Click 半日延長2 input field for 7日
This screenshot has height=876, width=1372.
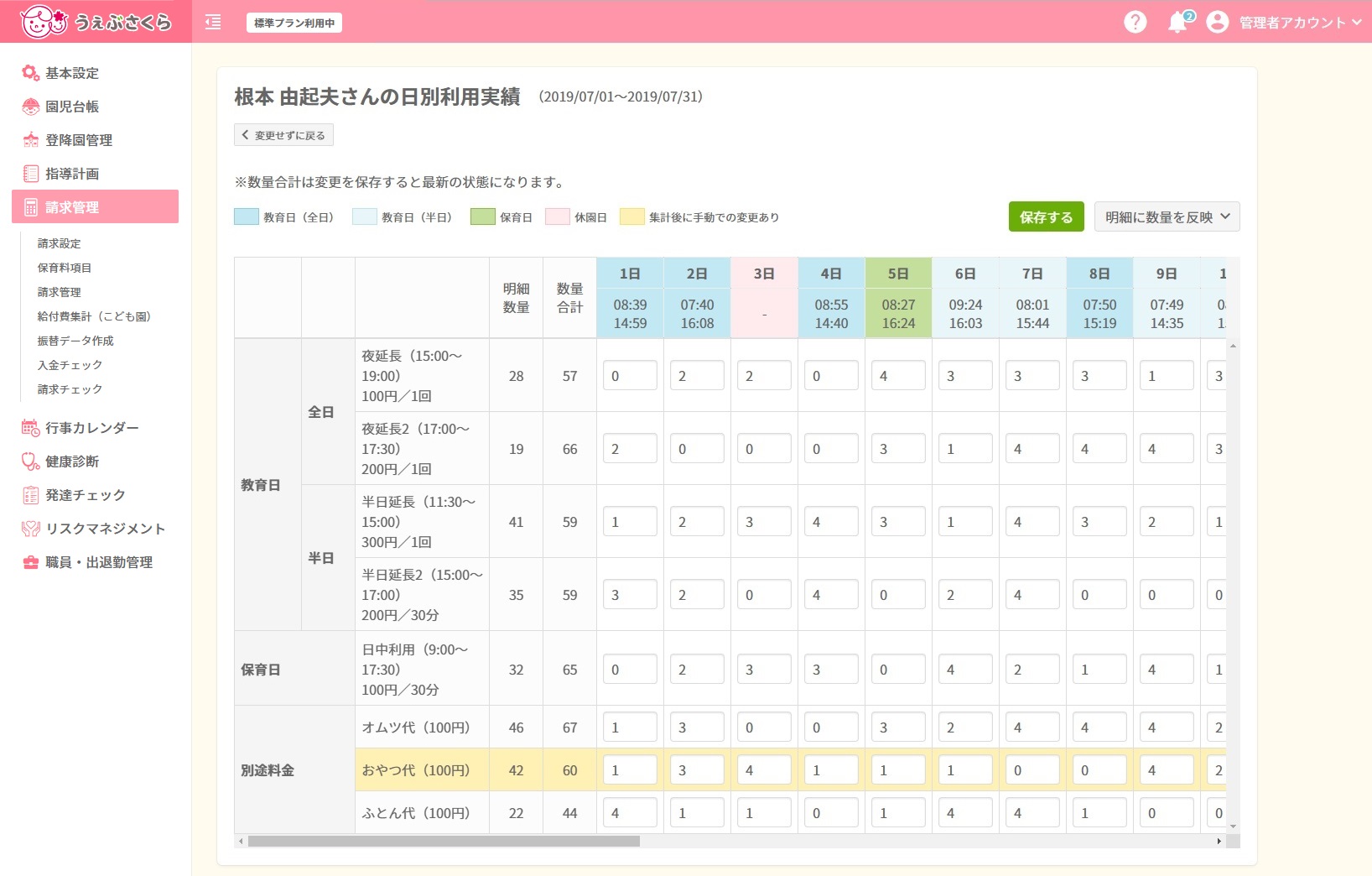(x=1032, y=595)
